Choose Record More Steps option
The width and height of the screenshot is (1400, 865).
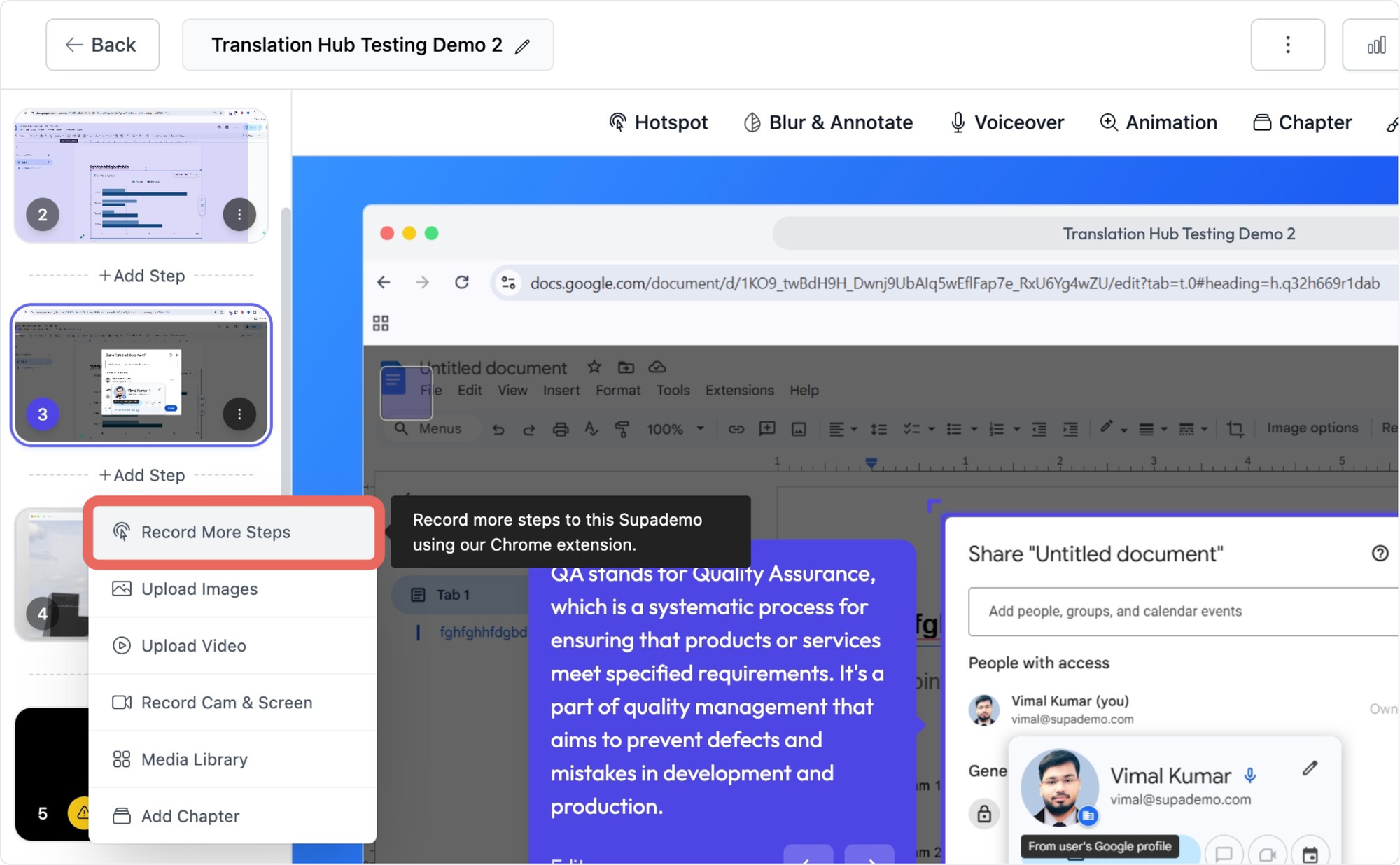click(x=233, y=532)
